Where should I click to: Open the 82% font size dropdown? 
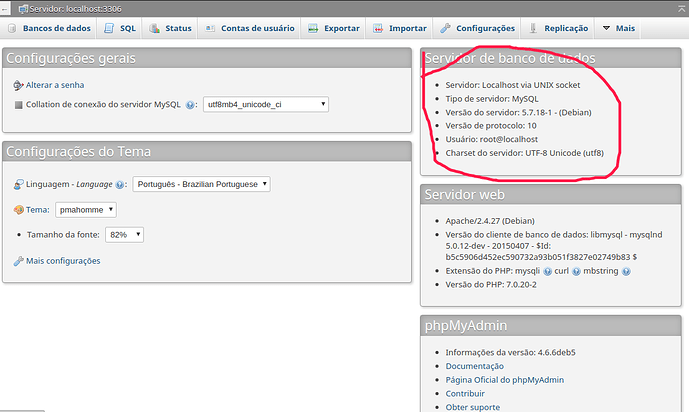click(124, 235)
